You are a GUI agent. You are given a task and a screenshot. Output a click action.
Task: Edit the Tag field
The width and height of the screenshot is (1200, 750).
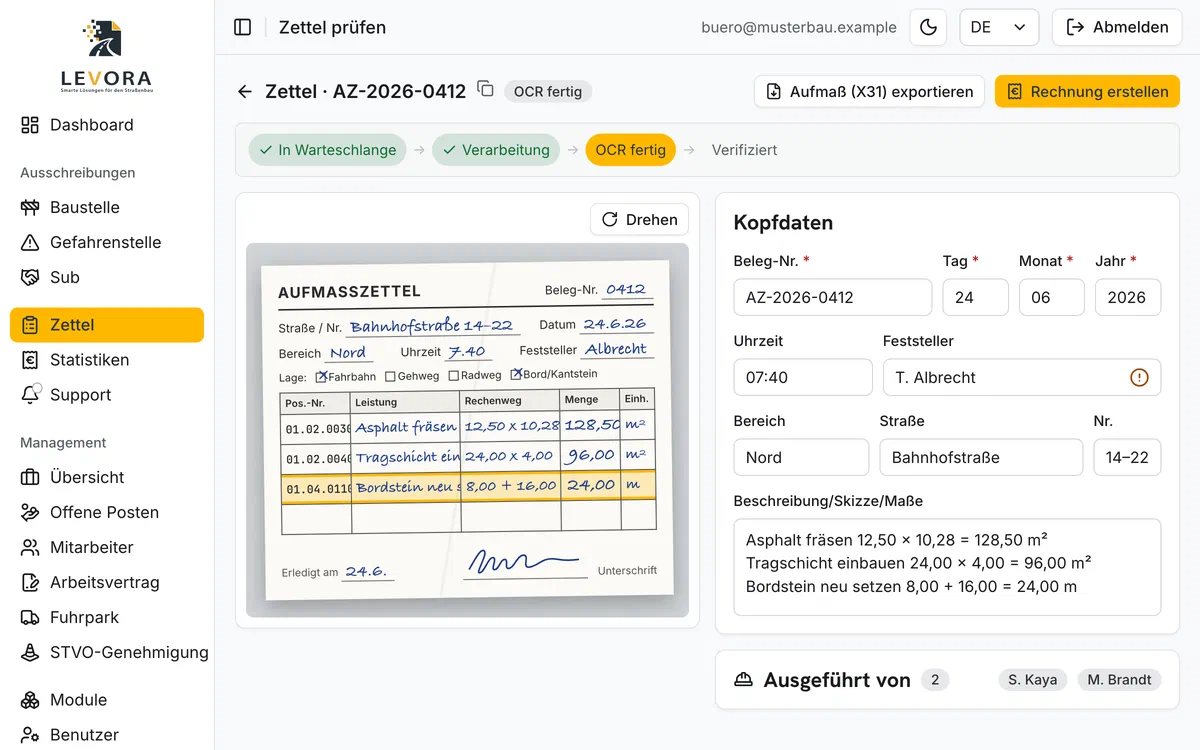point(975,298)
